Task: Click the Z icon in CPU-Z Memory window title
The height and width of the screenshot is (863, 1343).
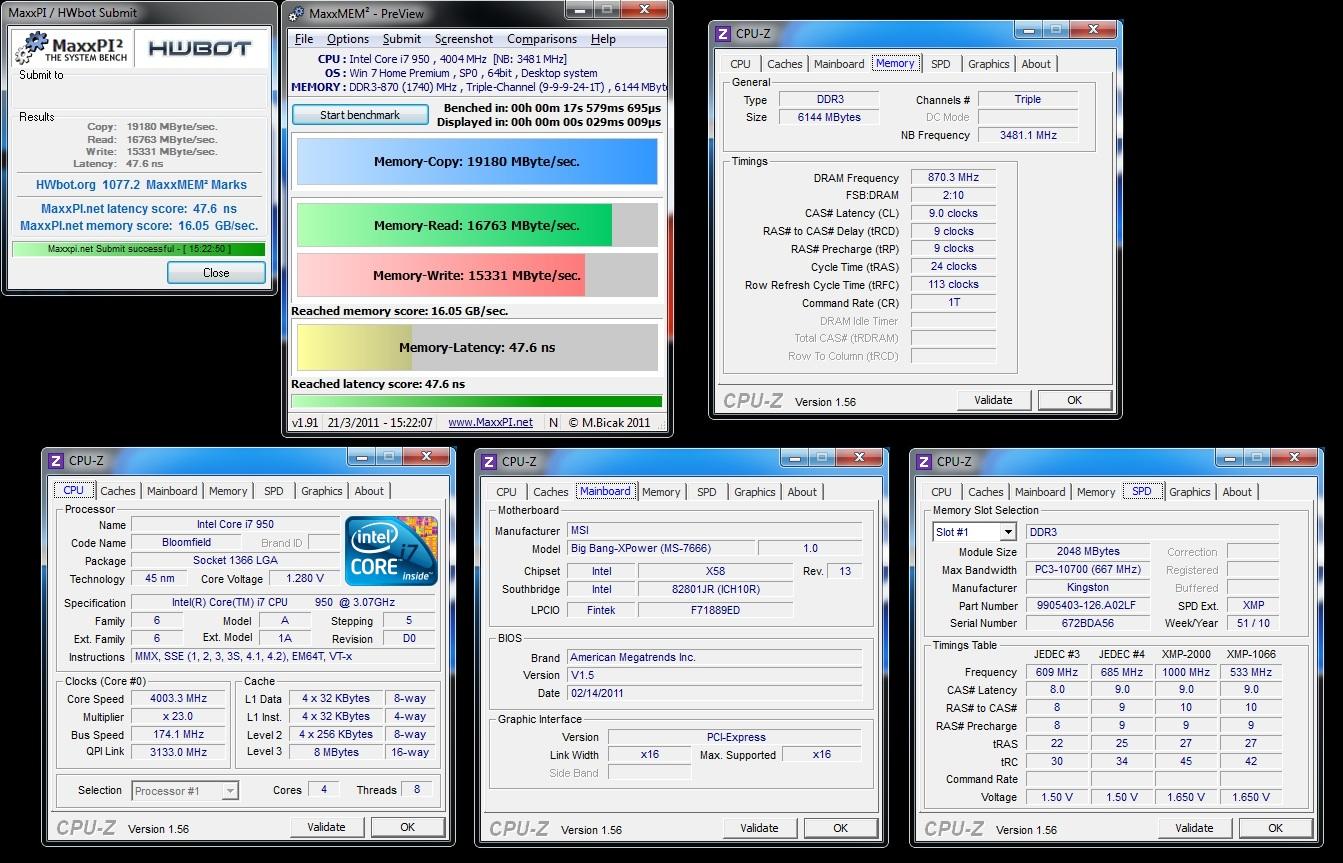Action: [723, 33]
